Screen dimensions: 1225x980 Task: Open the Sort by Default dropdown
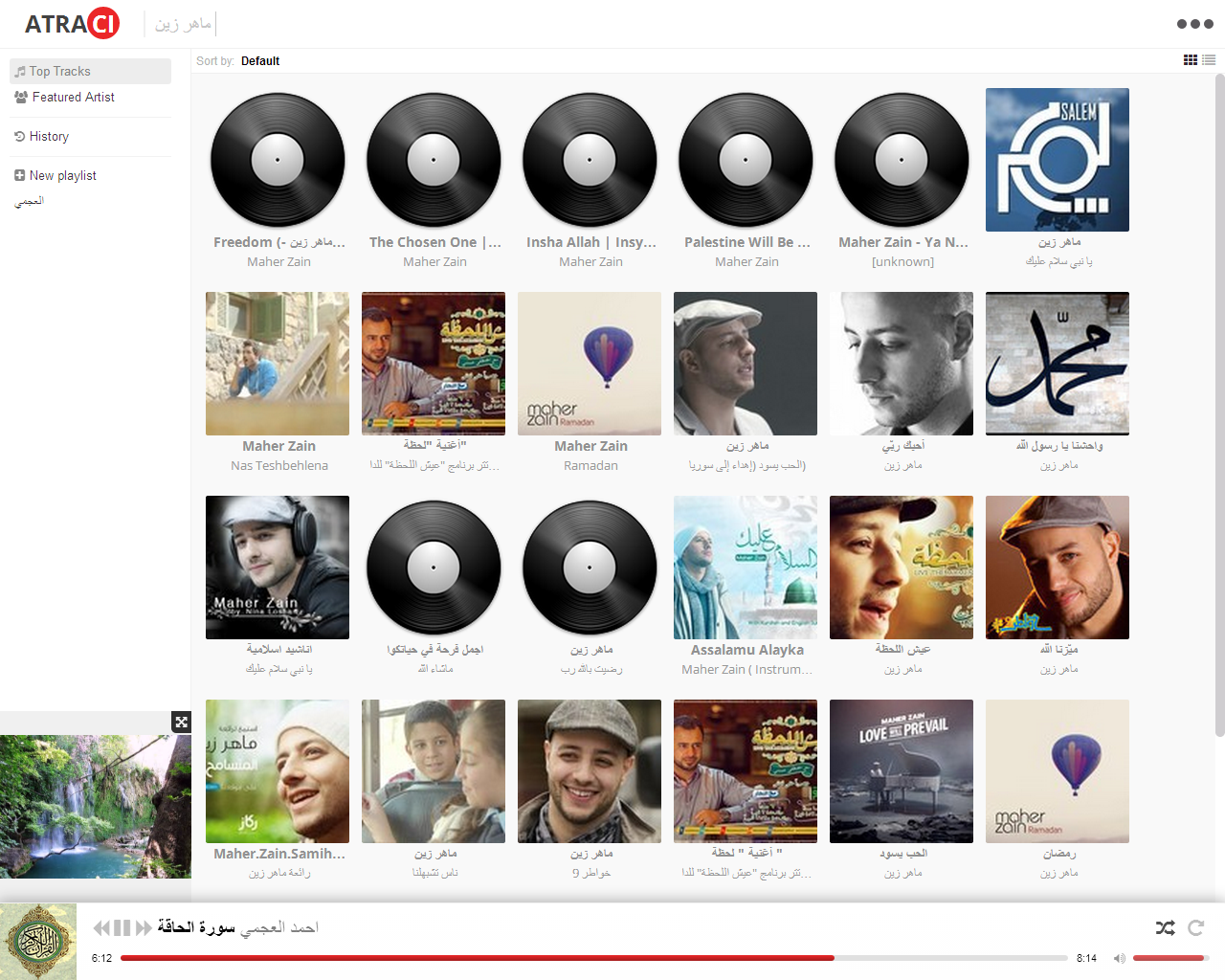point(260,61)
